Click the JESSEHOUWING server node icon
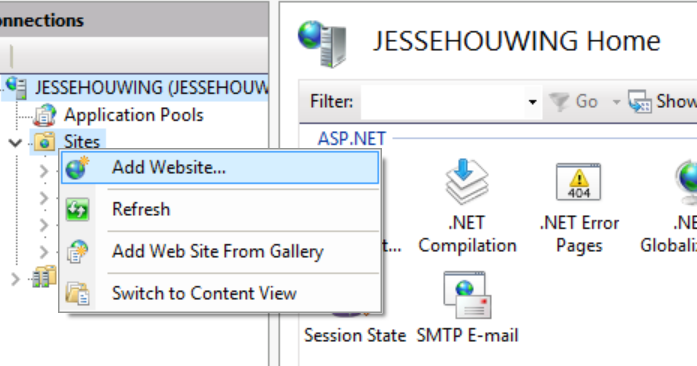The width and height of the screenshot is (697, 366). tap(17, 87)
